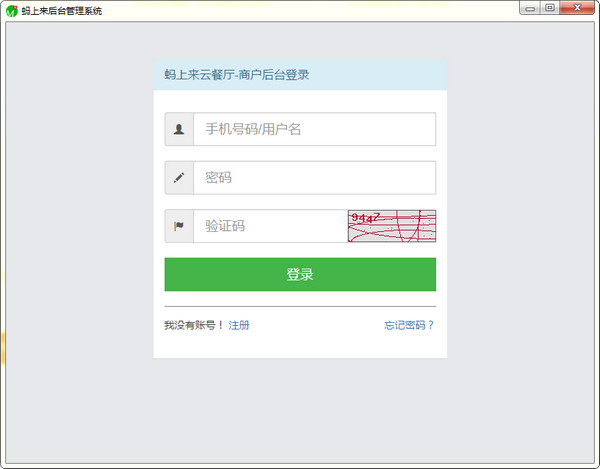Close the 蚂上来后台管理系统 window

click(x=577, y=8)
